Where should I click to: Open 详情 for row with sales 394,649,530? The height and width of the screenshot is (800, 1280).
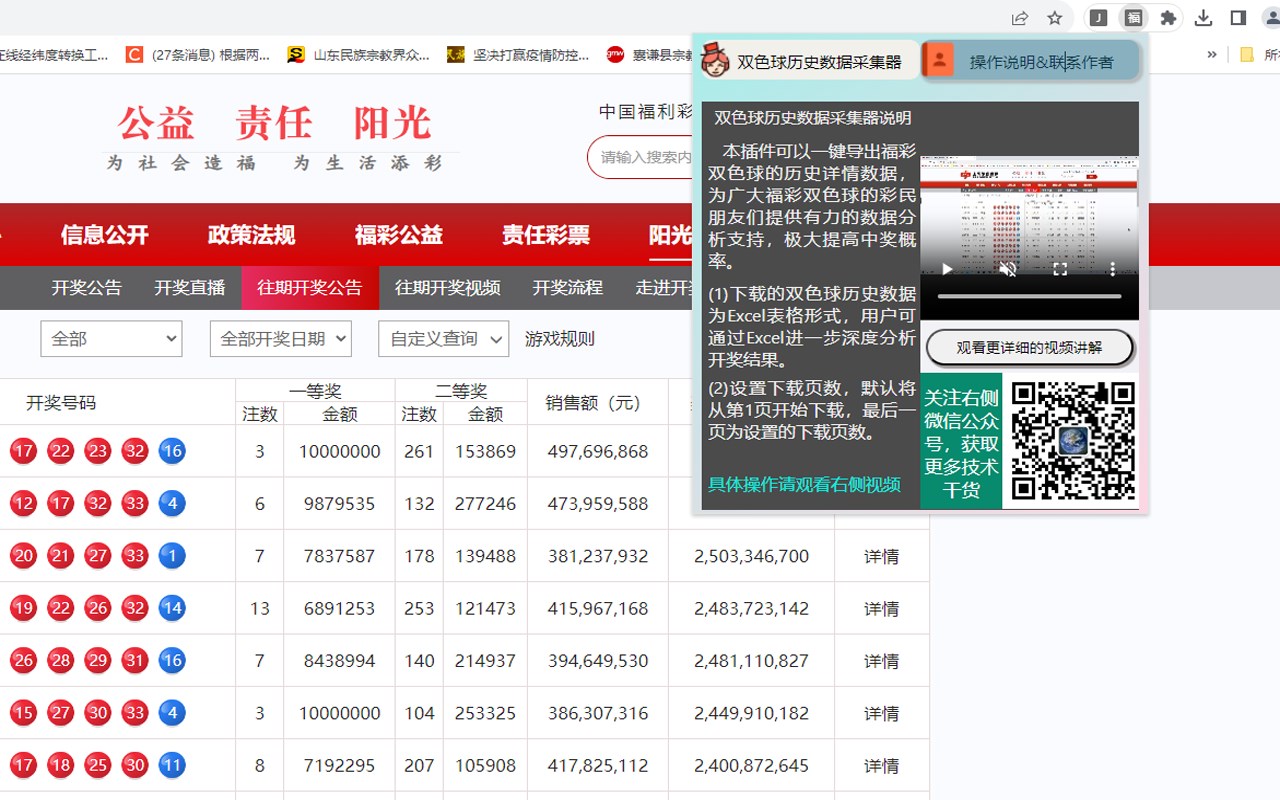[x=881, y=661]
